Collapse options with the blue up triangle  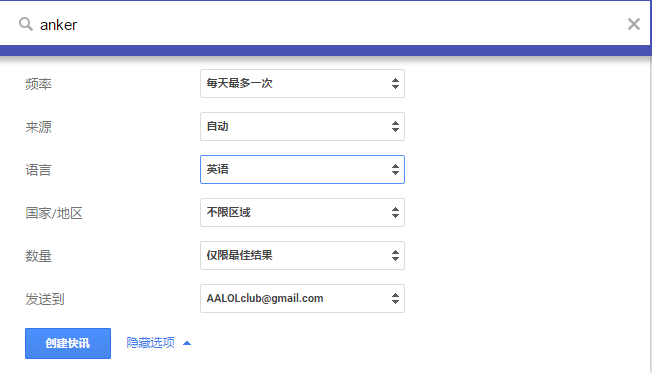click(187, 343)
